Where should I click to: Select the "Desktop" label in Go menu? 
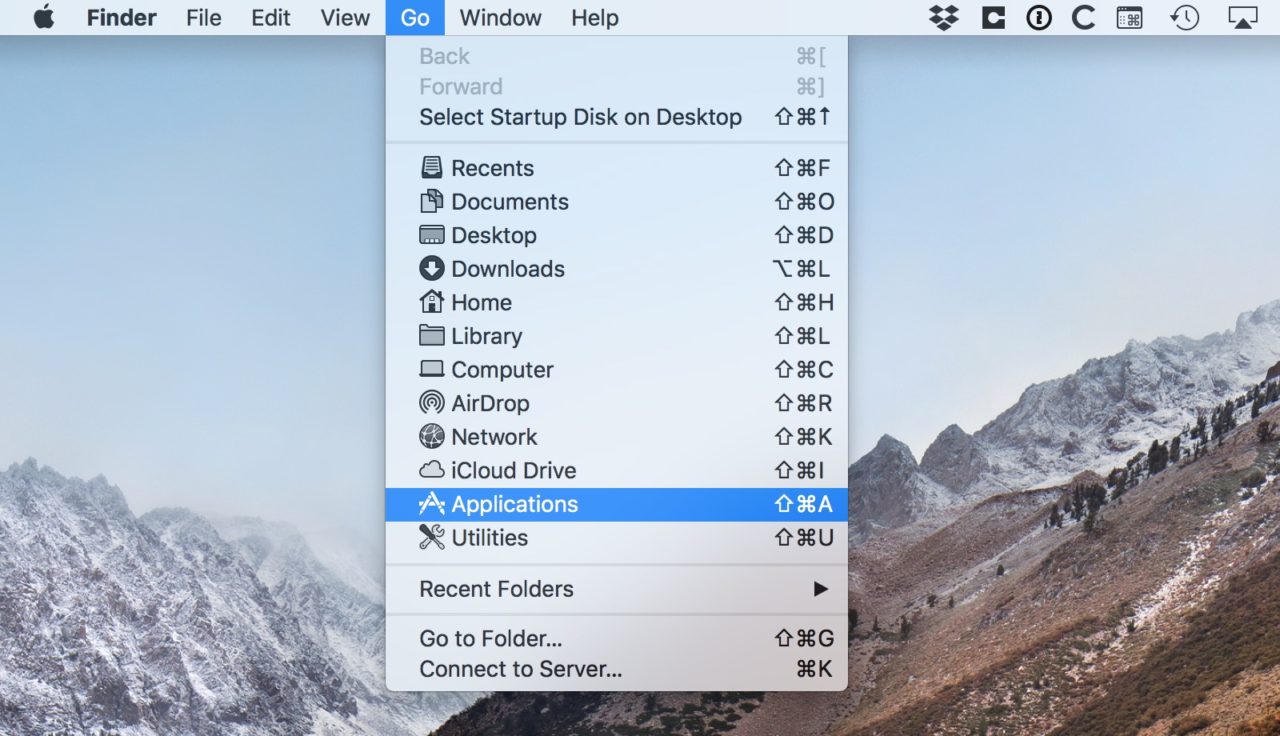tap(494, 235)
